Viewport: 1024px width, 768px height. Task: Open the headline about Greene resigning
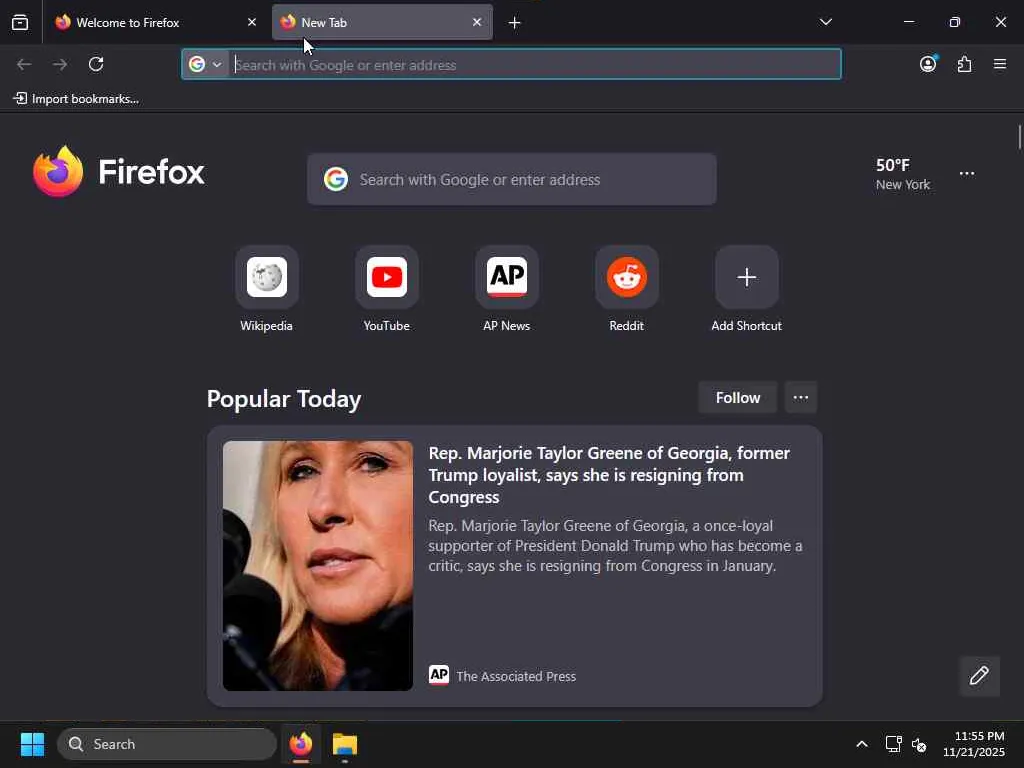(x=609, y=475)
